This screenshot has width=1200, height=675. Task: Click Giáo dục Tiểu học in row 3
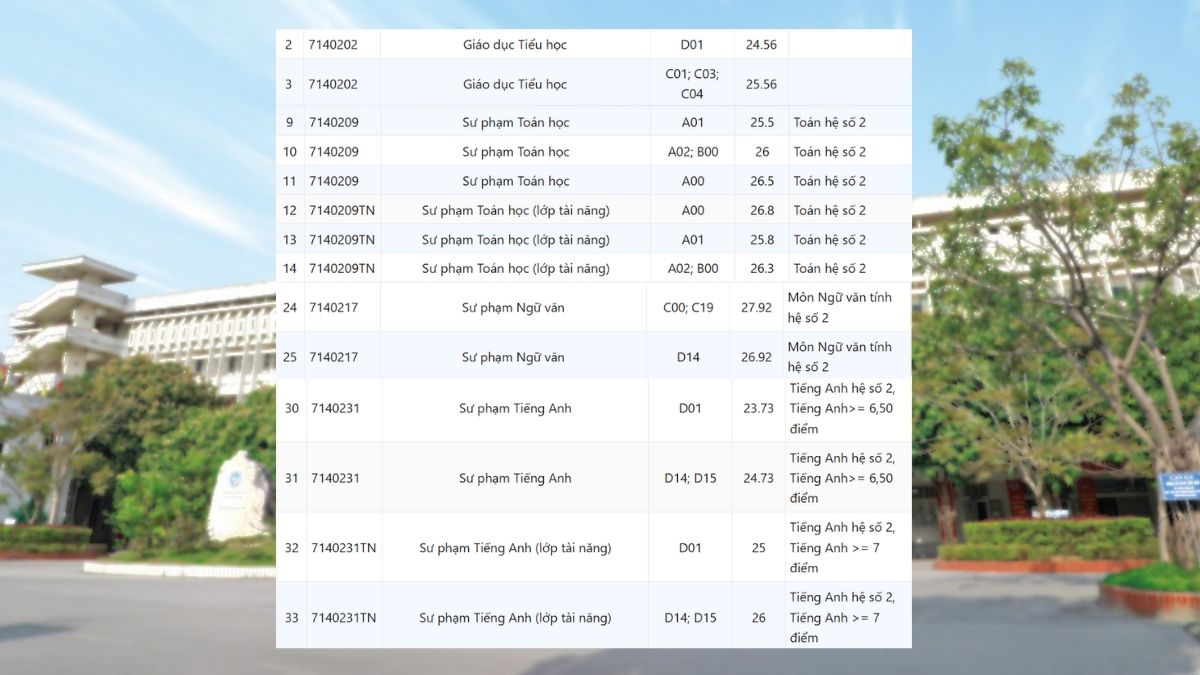point(515,84)
